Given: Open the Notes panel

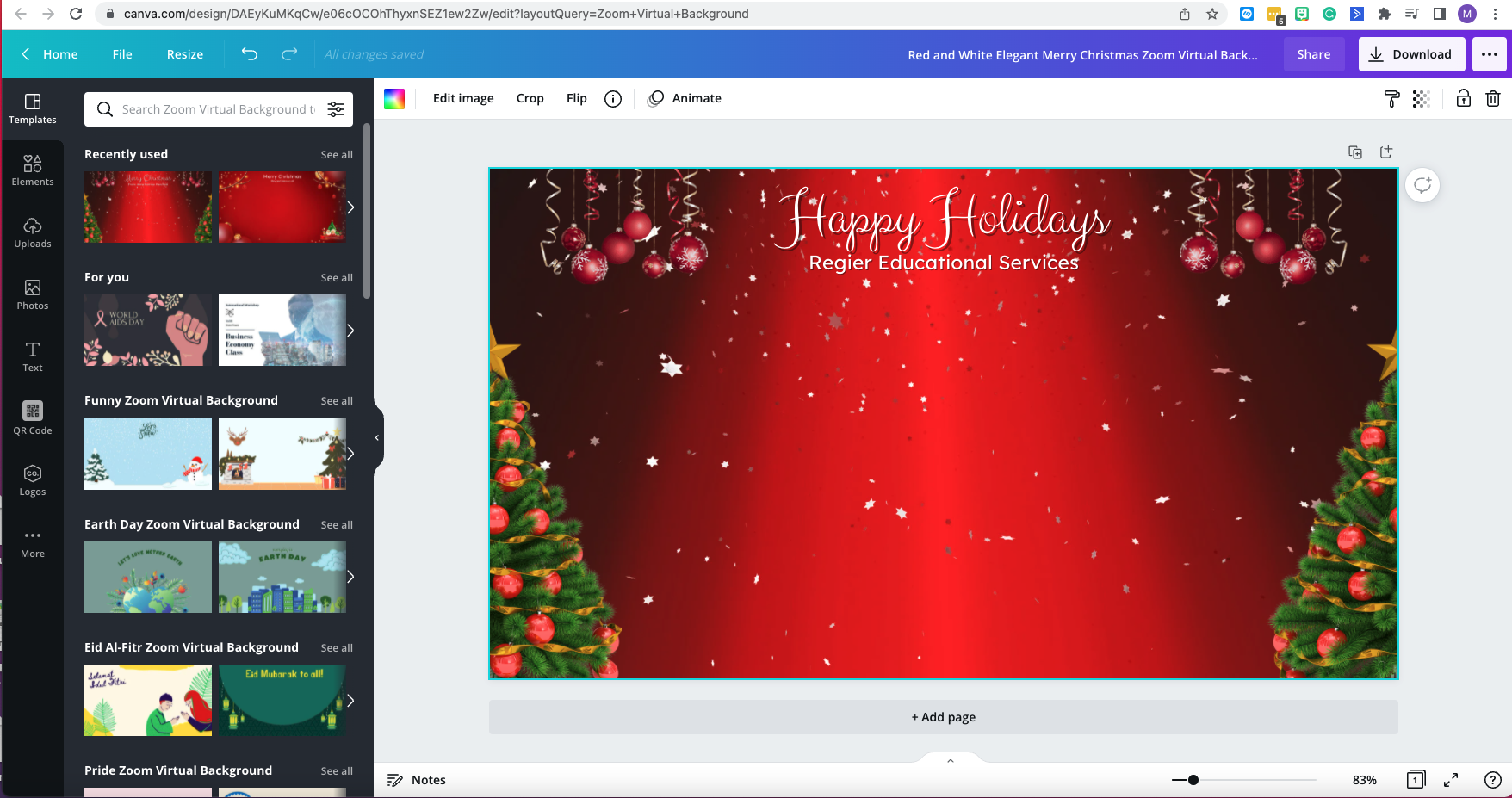Looking at the screenshot, I should click(x=417, y=780).
